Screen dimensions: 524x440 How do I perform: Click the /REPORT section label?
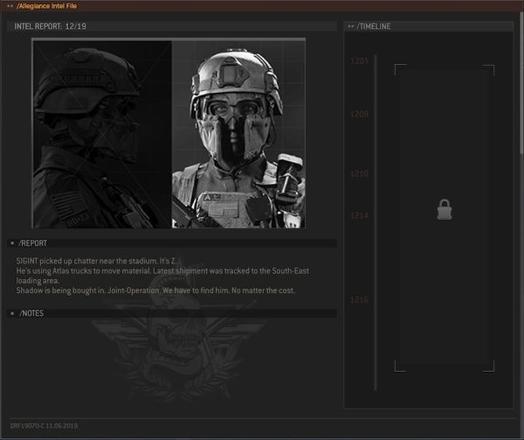click(33, 243)
